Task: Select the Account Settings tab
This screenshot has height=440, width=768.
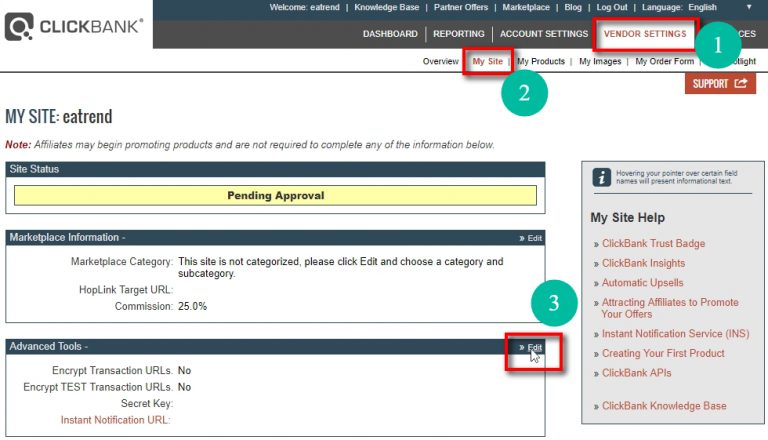Action: pyautogui.click(x=543, y=34)
